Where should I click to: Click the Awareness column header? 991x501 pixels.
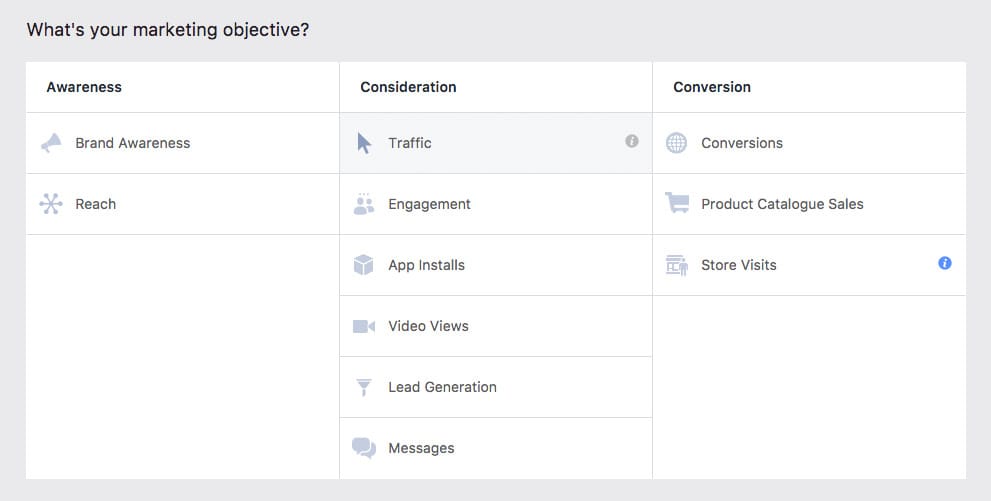[x=84, y=87]
